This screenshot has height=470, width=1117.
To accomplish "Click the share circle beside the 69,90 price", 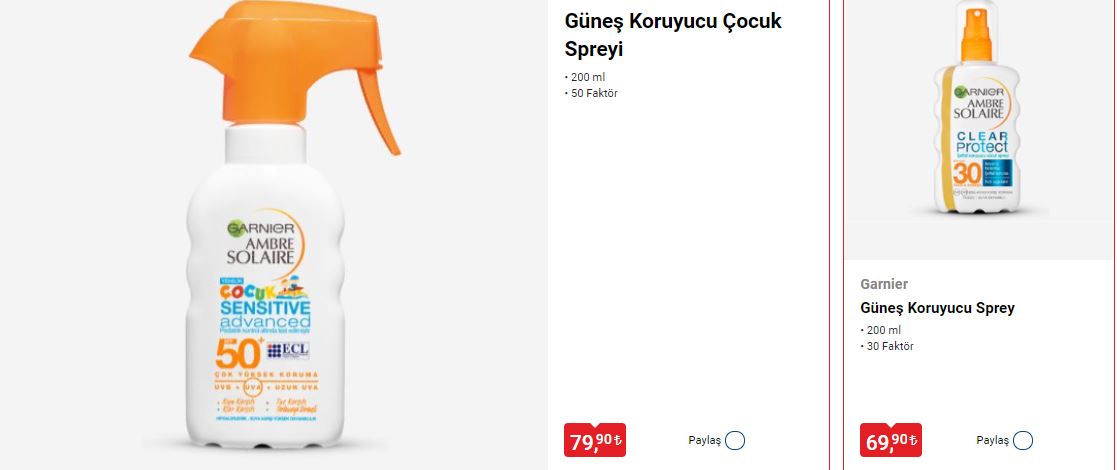I will click(1022, 440).
